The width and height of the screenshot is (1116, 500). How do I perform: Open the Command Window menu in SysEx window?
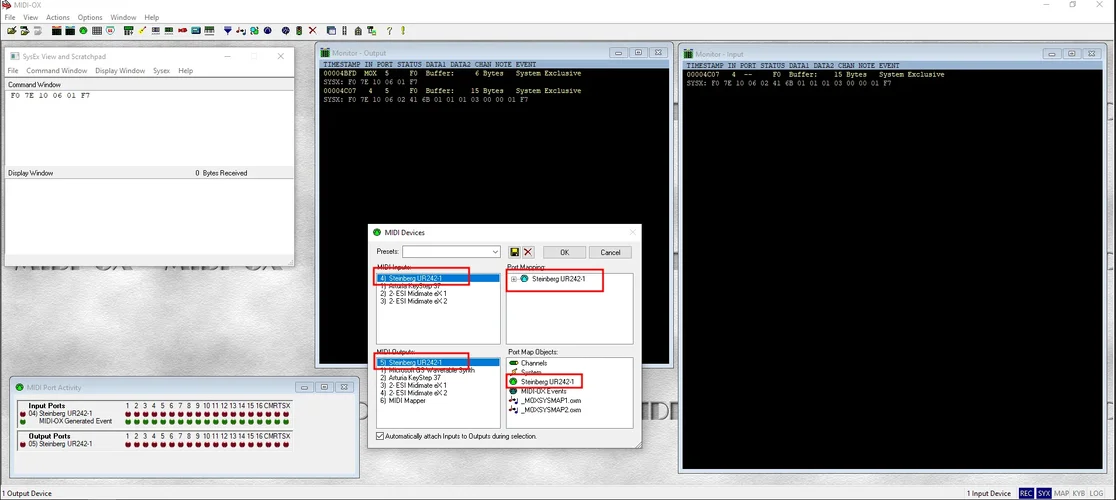coord(56,71)
